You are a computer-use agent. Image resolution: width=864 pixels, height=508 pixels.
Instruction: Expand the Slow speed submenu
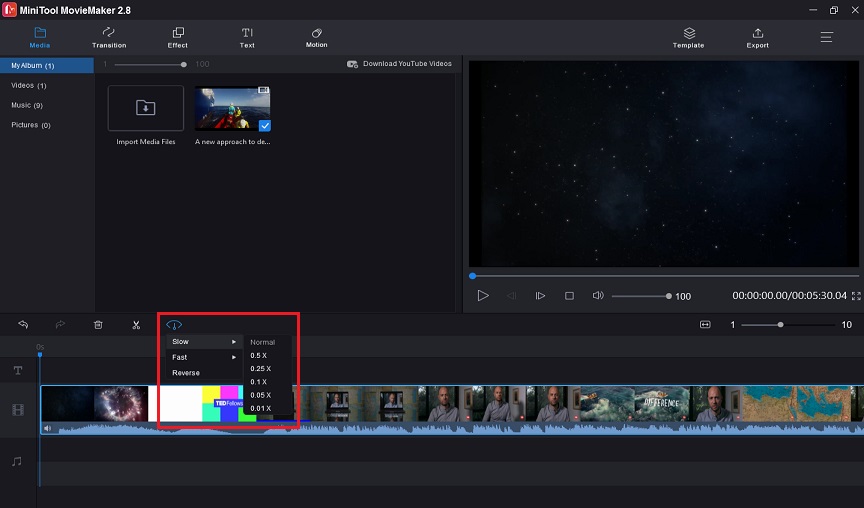(204, 342)
